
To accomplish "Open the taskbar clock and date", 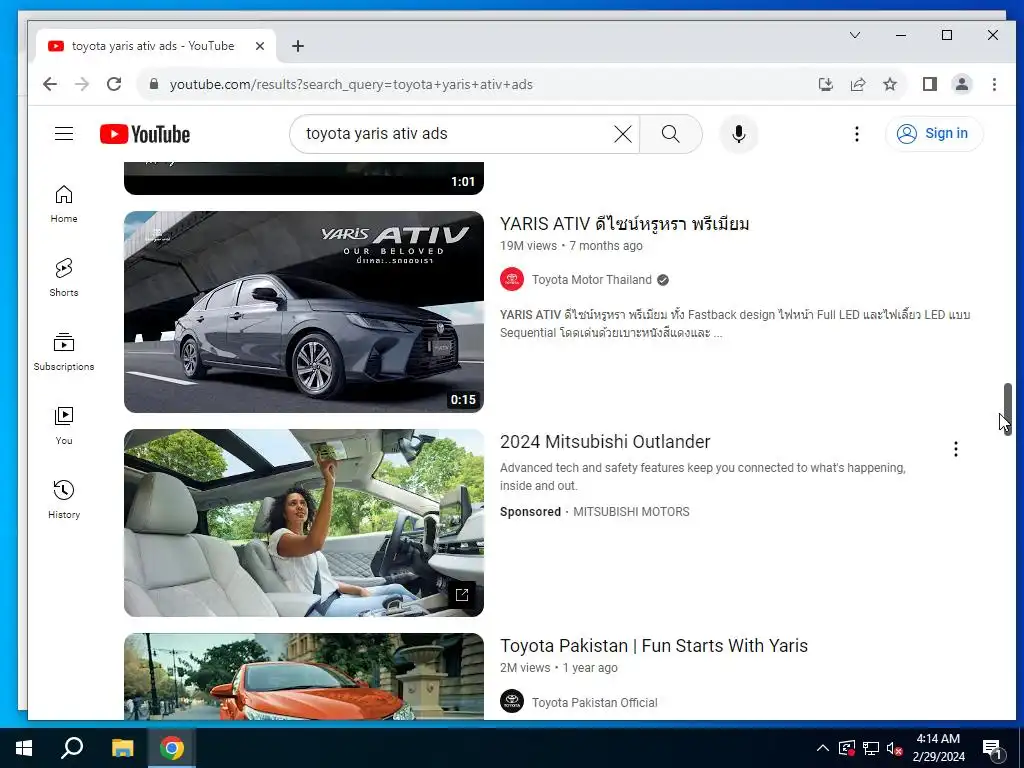I will 938,748.
